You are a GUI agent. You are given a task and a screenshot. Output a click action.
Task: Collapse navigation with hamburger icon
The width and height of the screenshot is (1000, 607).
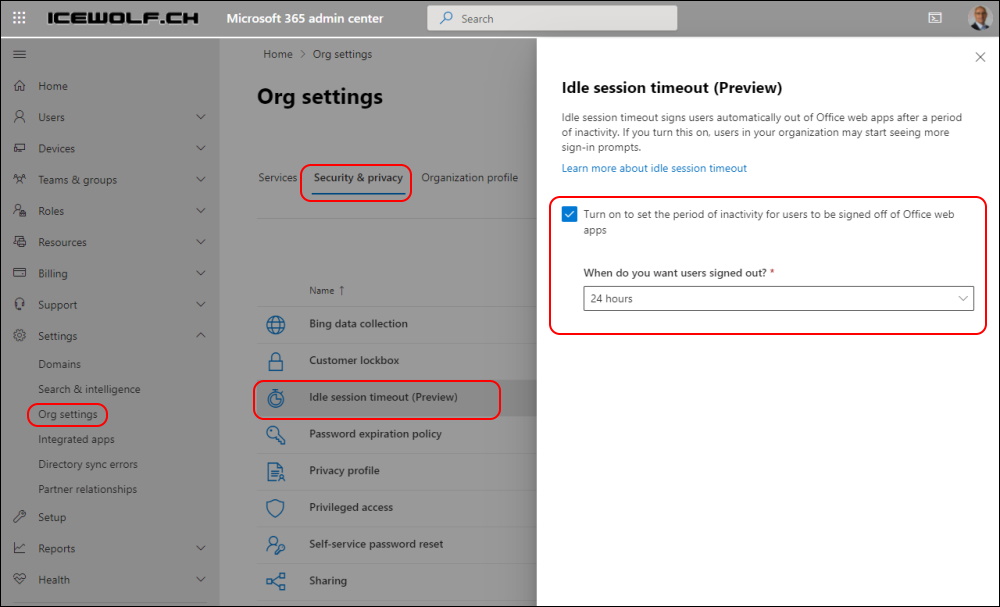pyautogui.click(x=20, y=54)
